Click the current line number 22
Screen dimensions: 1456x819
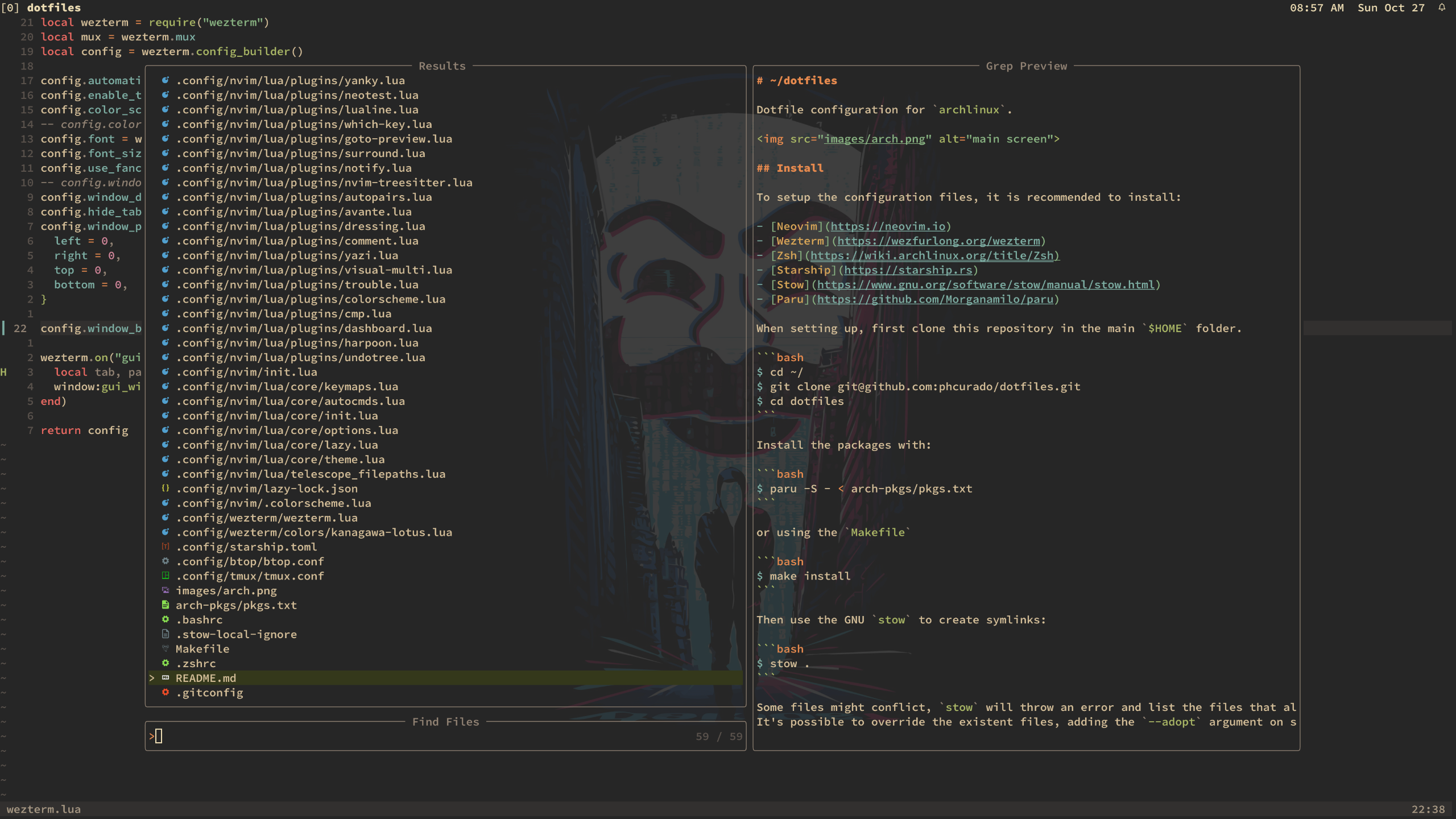(20, 328)
